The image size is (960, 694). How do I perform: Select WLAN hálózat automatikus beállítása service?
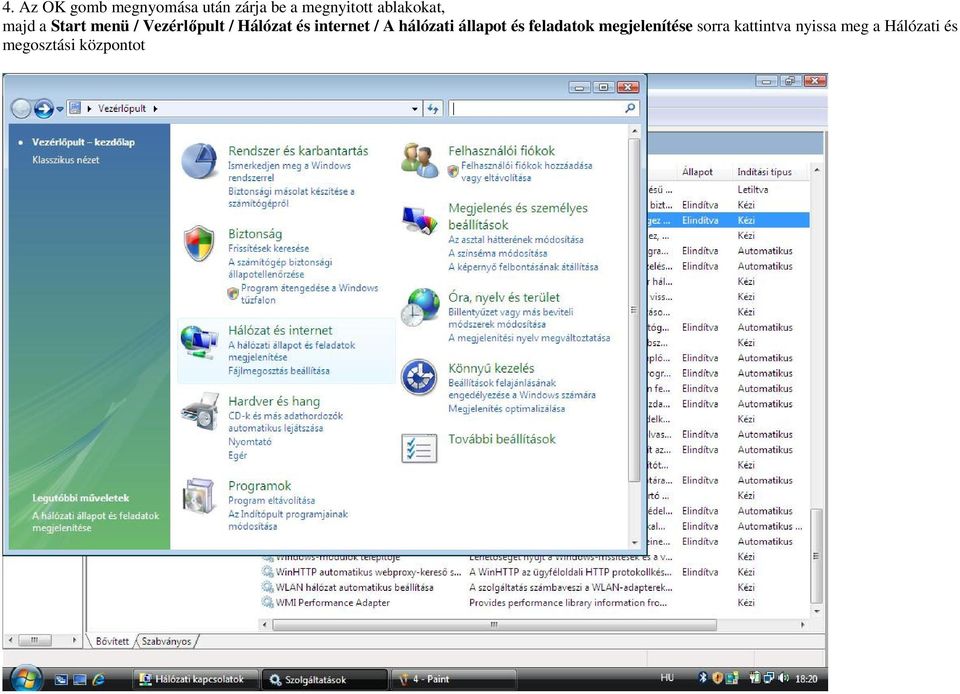354,588
